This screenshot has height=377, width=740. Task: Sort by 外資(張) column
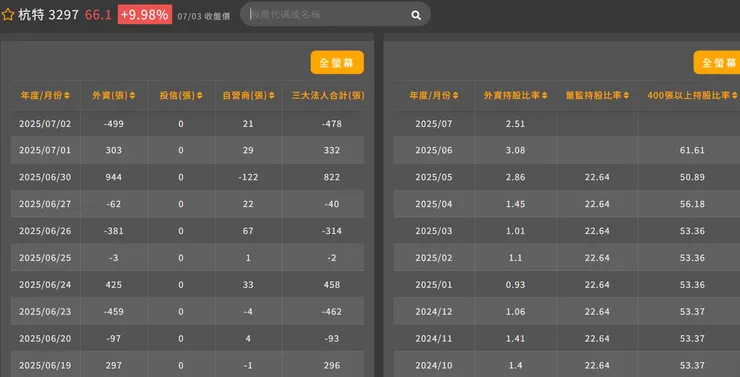tap(114, 96)
